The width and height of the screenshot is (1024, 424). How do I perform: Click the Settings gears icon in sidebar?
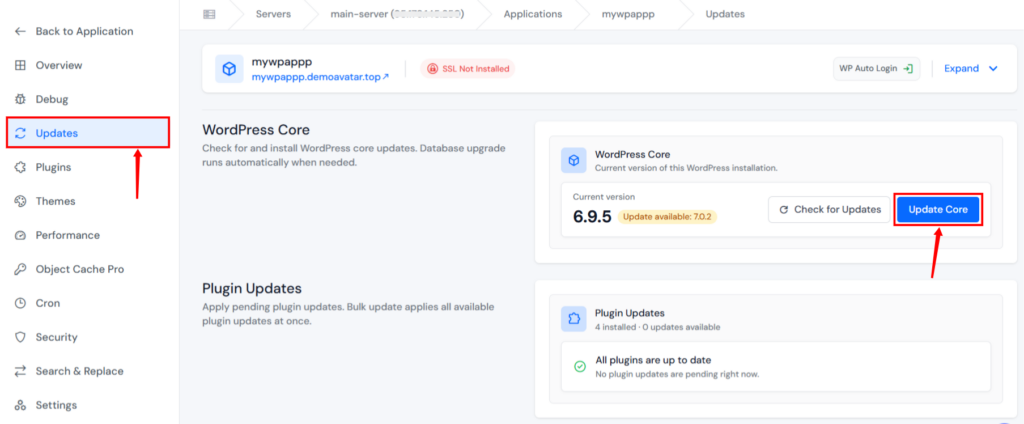[x=21, y=405]
